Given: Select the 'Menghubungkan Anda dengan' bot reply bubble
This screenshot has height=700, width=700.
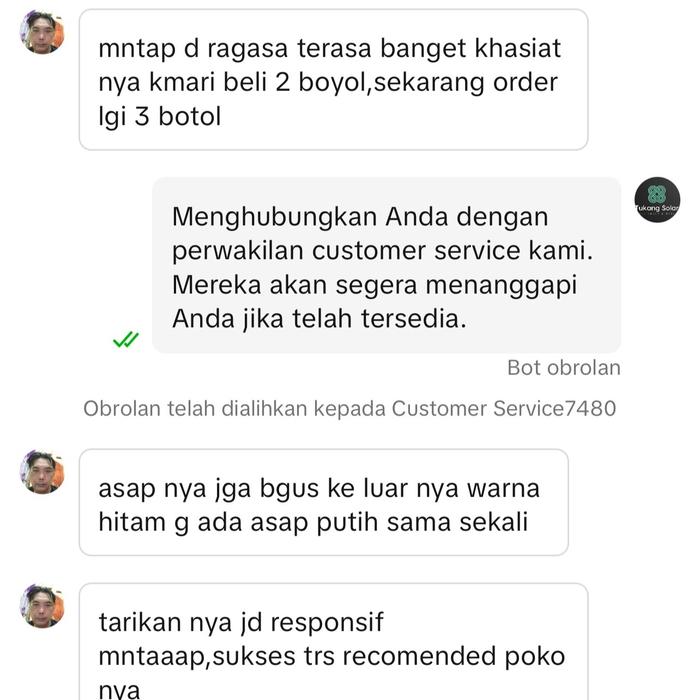Looking at the screenshot, I should pyautogui.click(x=387, y=265).
